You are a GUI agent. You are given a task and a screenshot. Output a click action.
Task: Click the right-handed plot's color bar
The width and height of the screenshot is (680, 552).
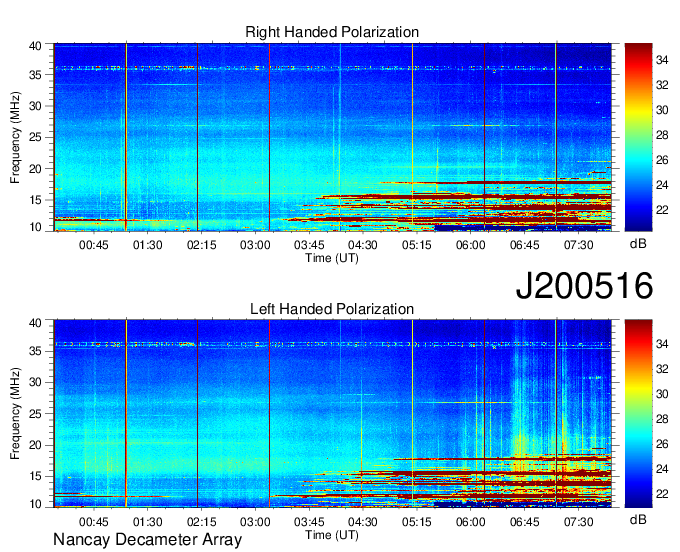(638, 137)
